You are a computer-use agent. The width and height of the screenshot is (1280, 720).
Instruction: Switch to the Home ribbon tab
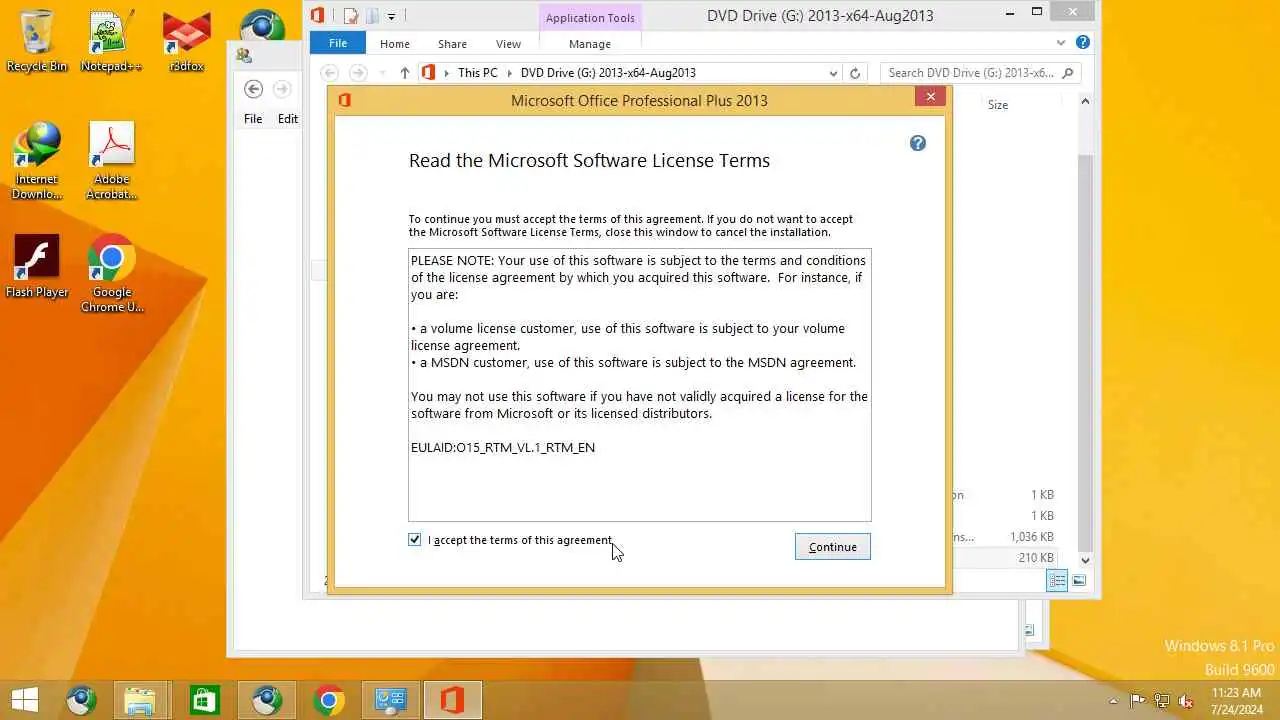tap(394, 44)
